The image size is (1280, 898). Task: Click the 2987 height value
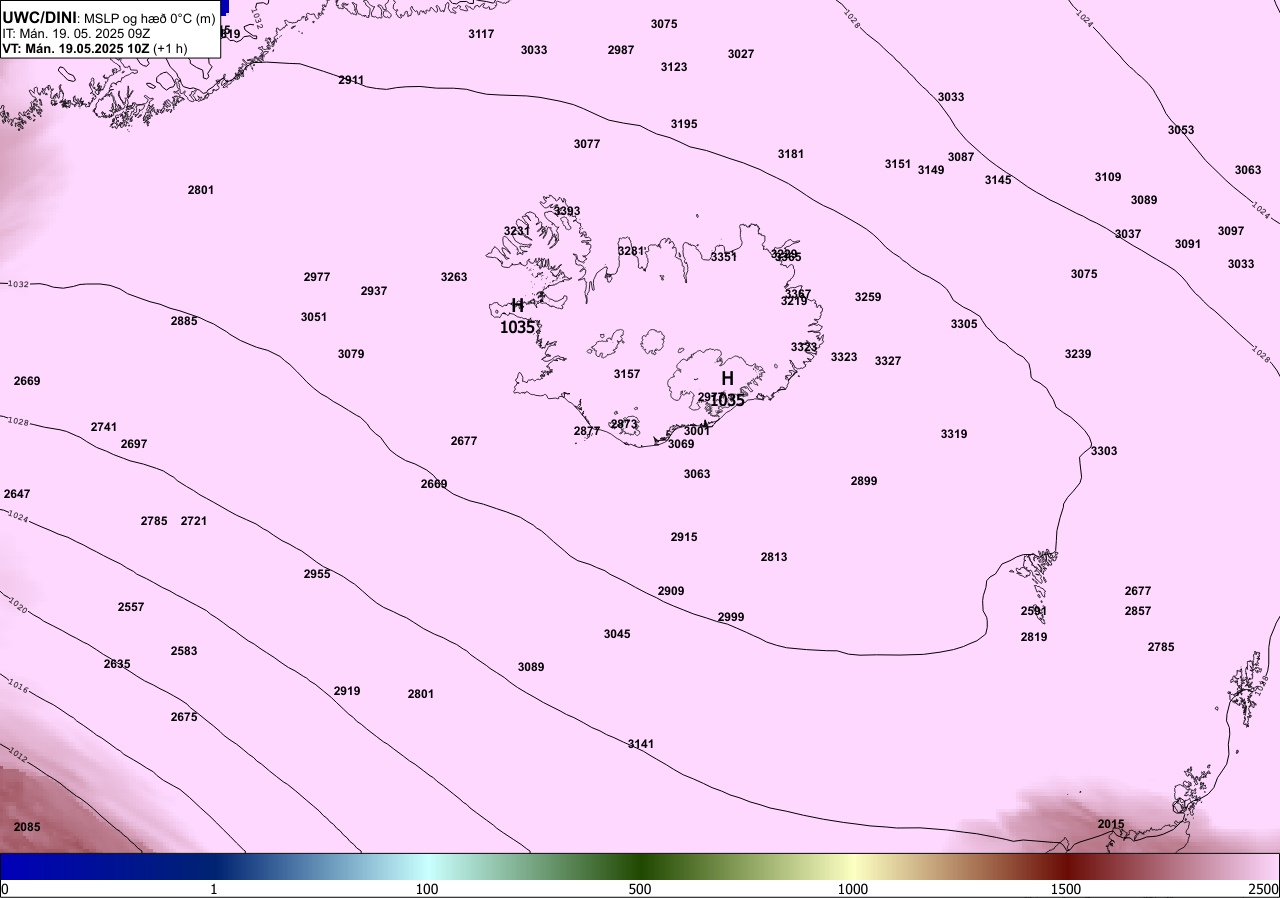[621, 50]
